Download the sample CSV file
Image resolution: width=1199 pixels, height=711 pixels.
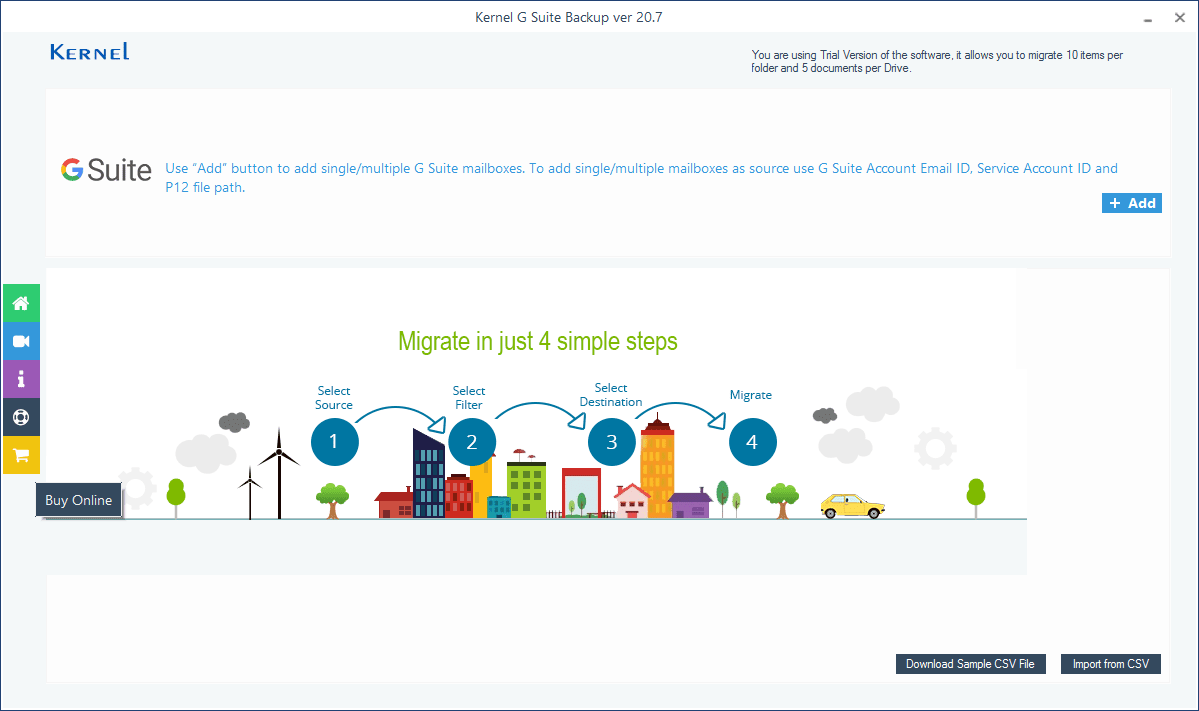[x=970, y=664]
